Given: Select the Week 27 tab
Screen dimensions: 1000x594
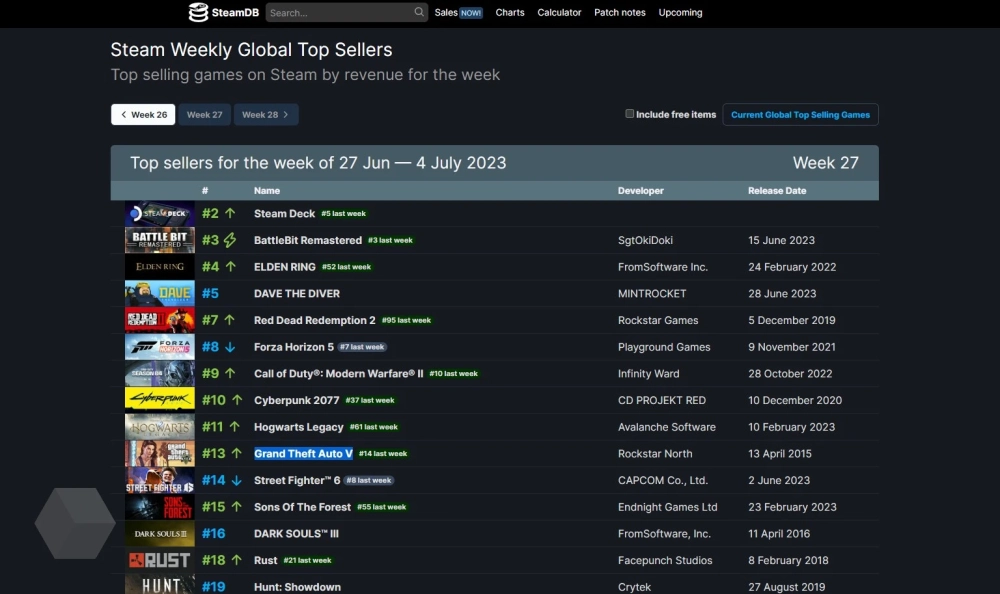Looking at the screenshot, I should 204,115.
